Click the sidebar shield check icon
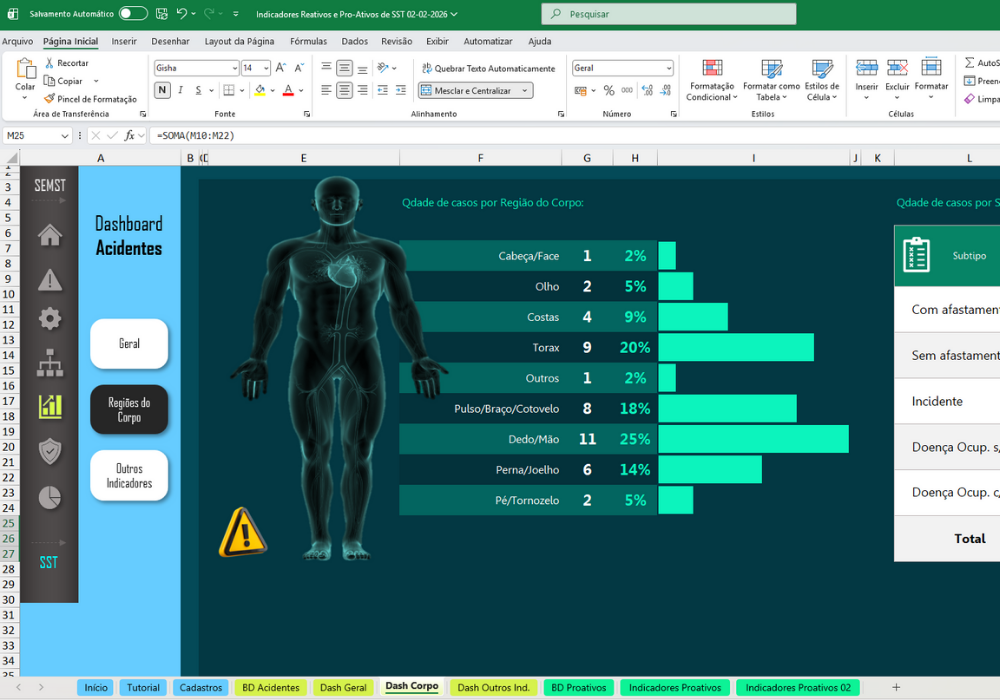This screenshot has width=1000, height=700. click(x=50, y=451)
